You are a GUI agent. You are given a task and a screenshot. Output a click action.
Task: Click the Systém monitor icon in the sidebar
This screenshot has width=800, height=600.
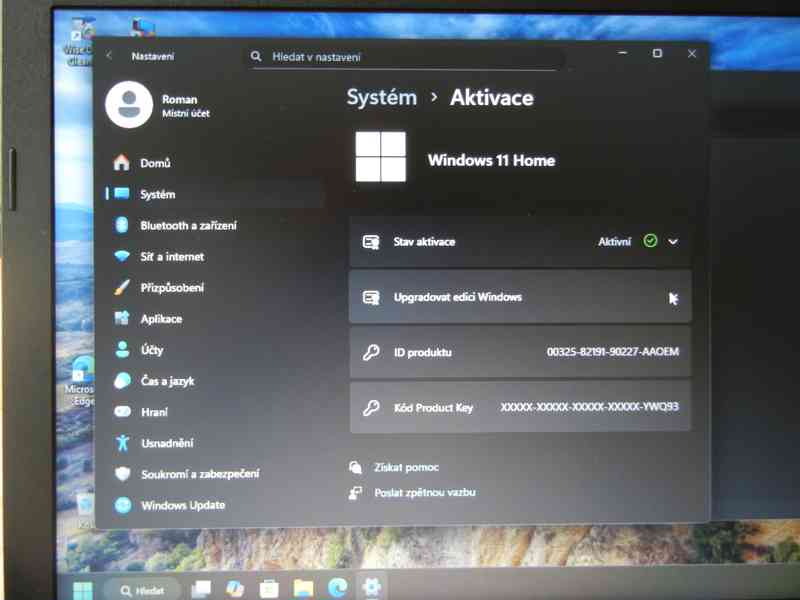click(122, 193)
